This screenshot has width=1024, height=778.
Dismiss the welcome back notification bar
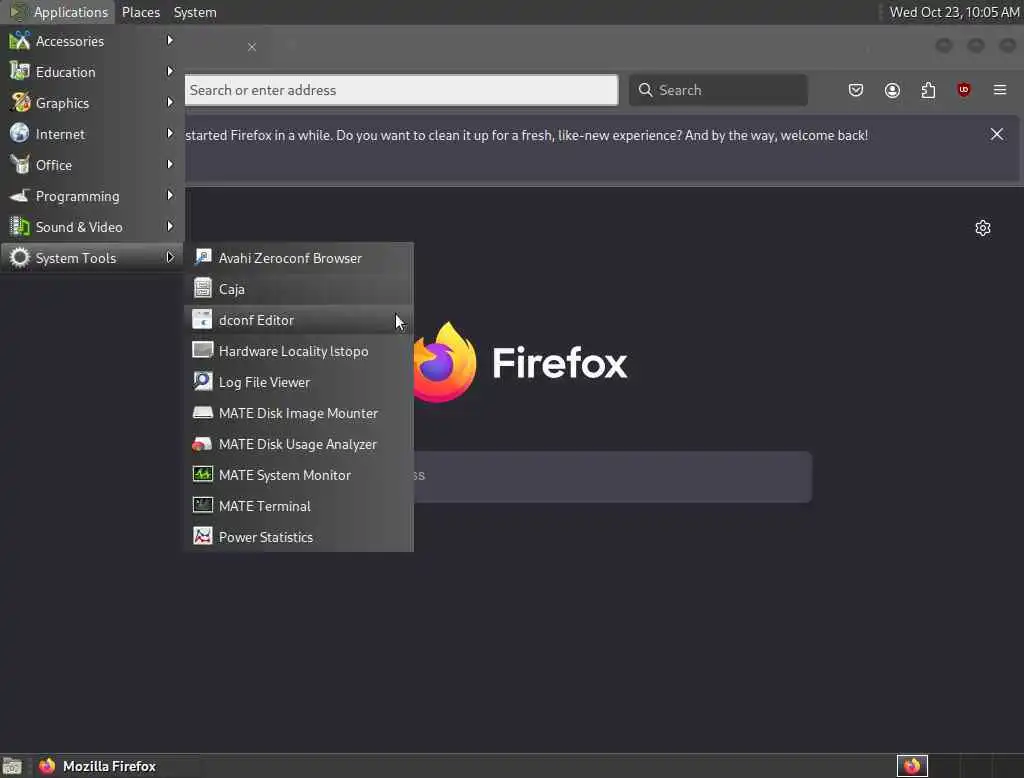997,135
